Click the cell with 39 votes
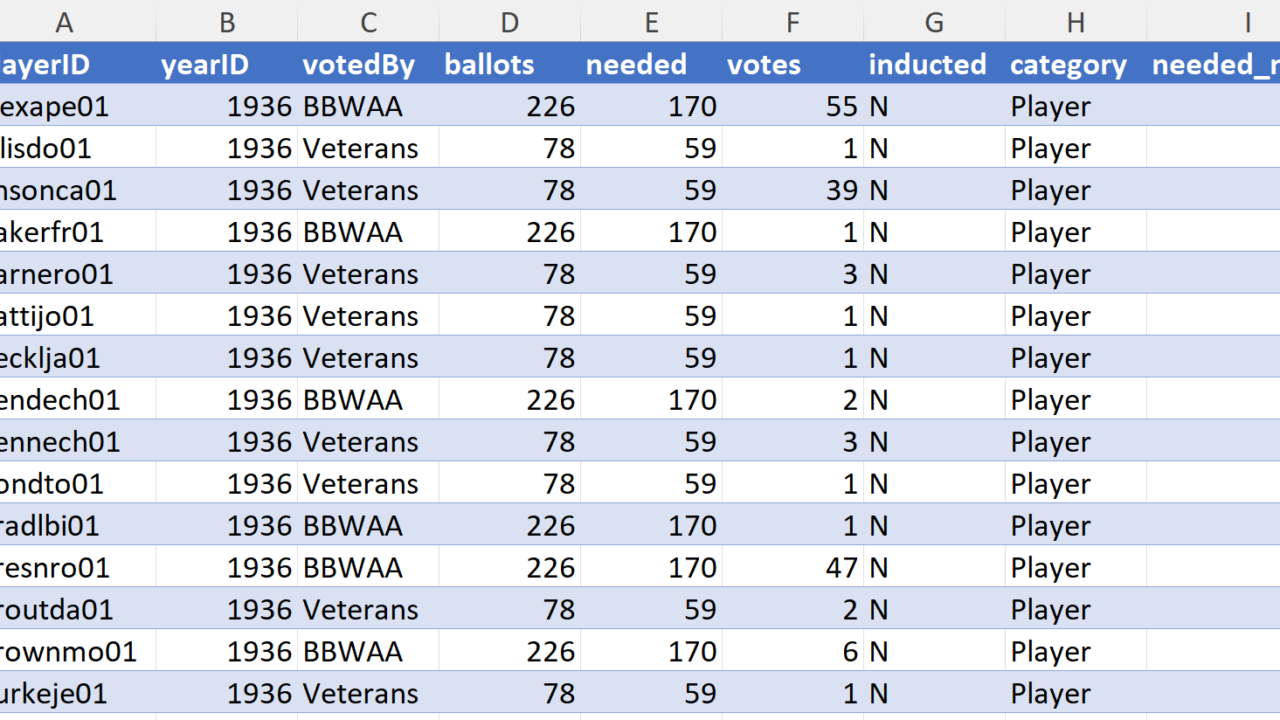The width and height of the screenshot is (1280, 720). pyautogui.click(x=792, y=190)
